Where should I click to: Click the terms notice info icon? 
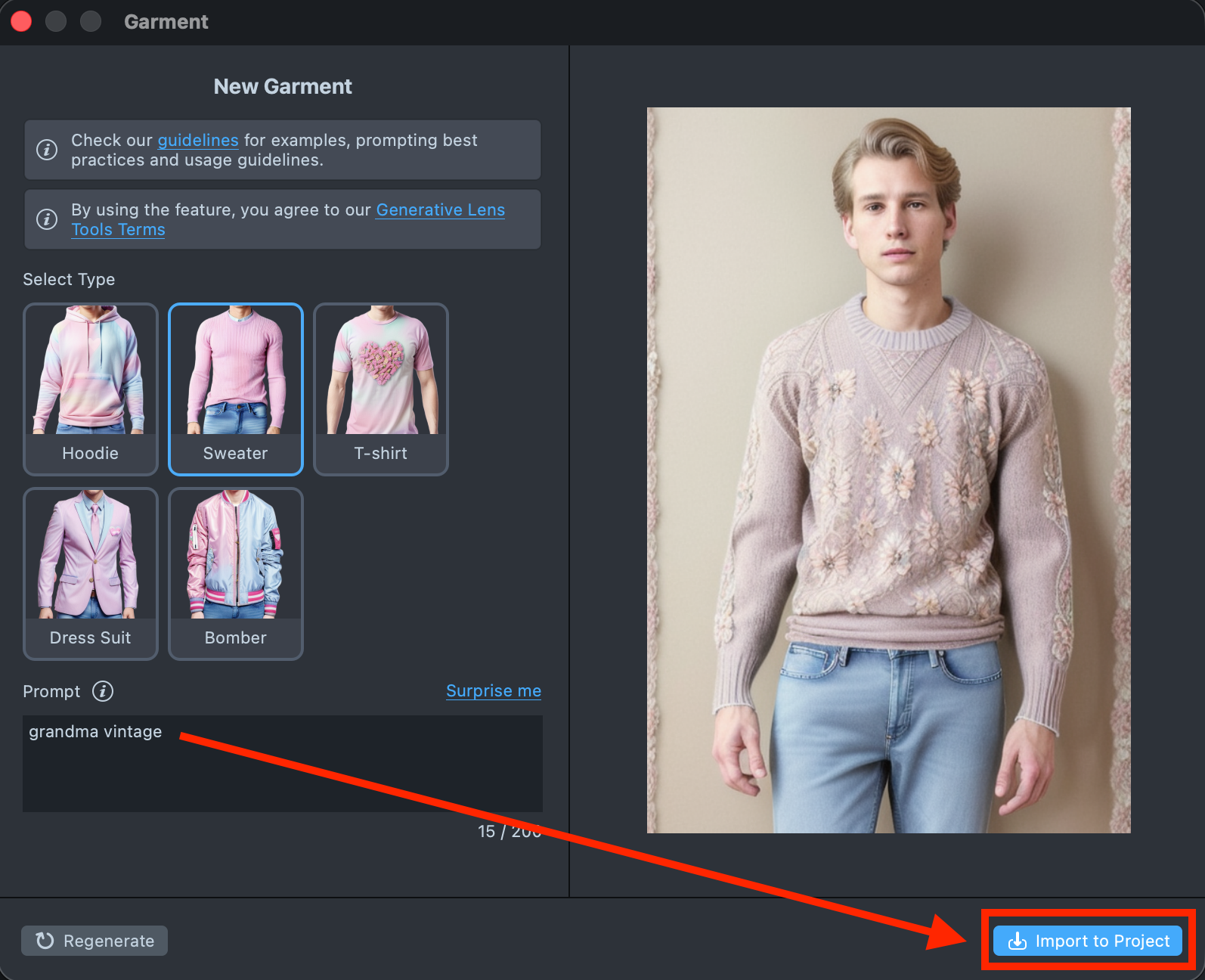47,219
